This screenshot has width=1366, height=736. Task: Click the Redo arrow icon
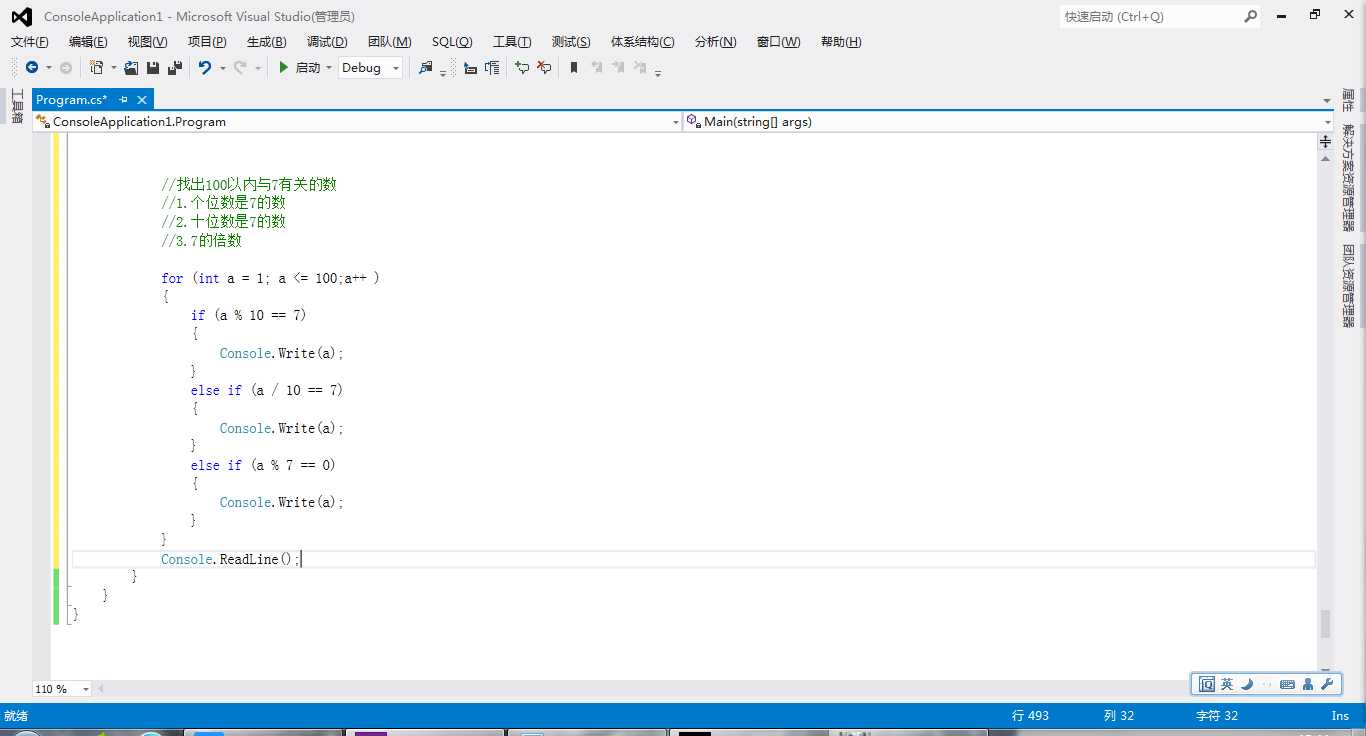[x=240, y=68]
